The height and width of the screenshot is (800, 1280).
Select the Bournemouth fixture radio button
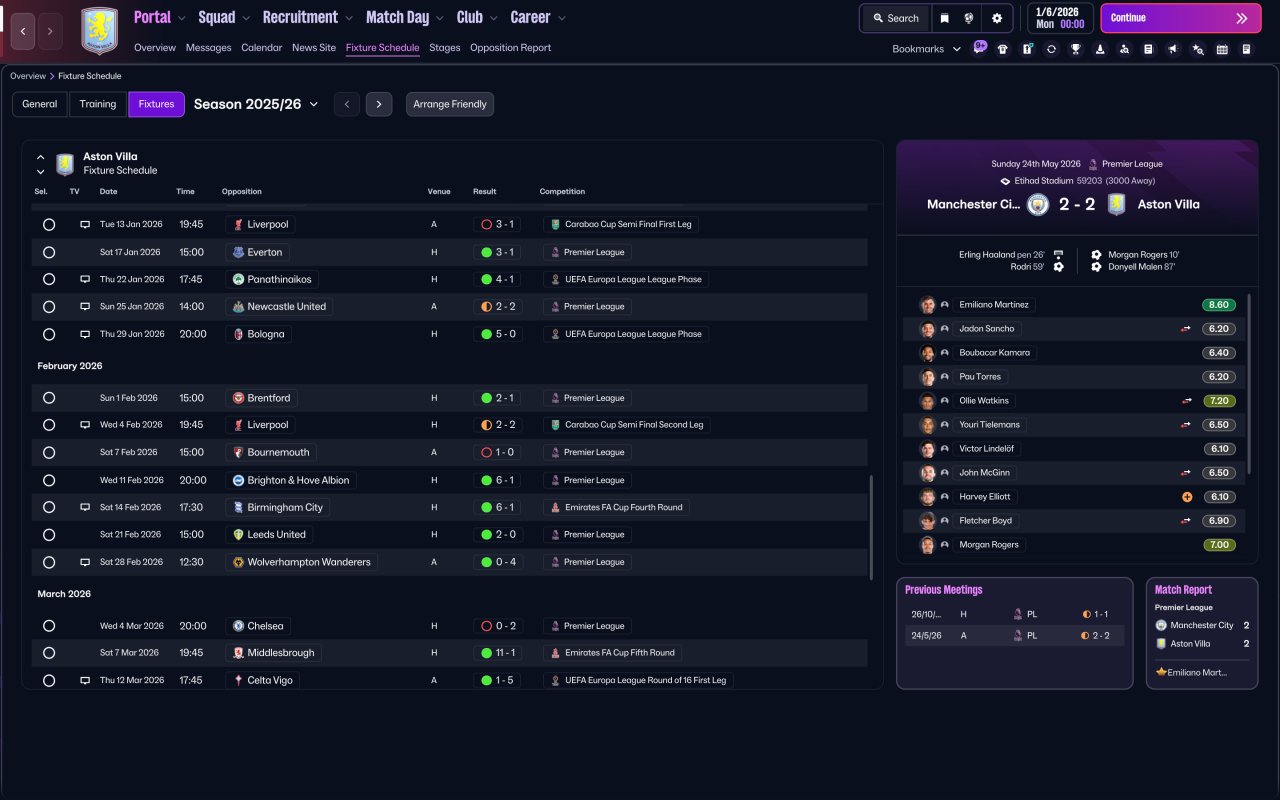(49, 452)
